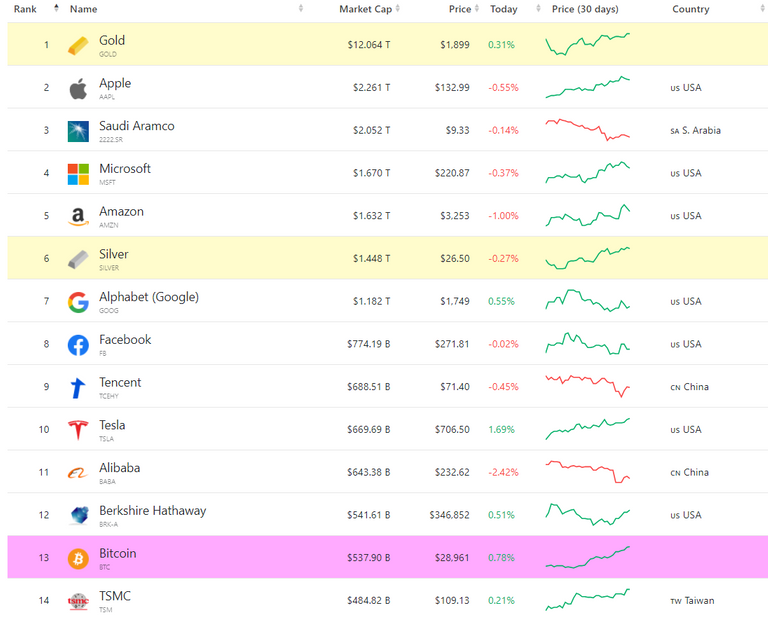Sort by Market Cap column arrow
Screen dimensions: 768x619
coord(398,8)
